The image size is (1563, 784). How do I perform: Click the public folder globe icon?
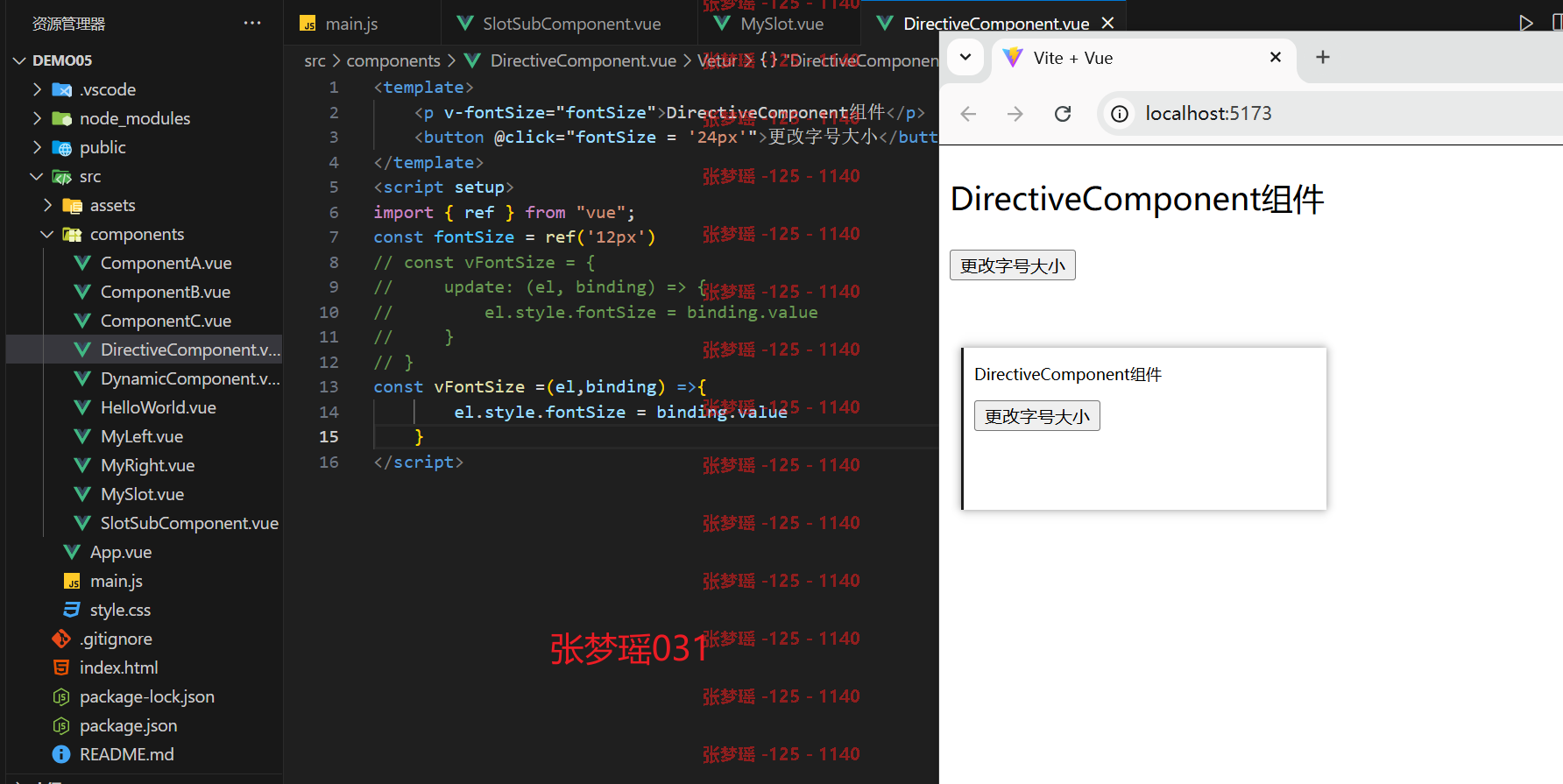coord(61,147)
